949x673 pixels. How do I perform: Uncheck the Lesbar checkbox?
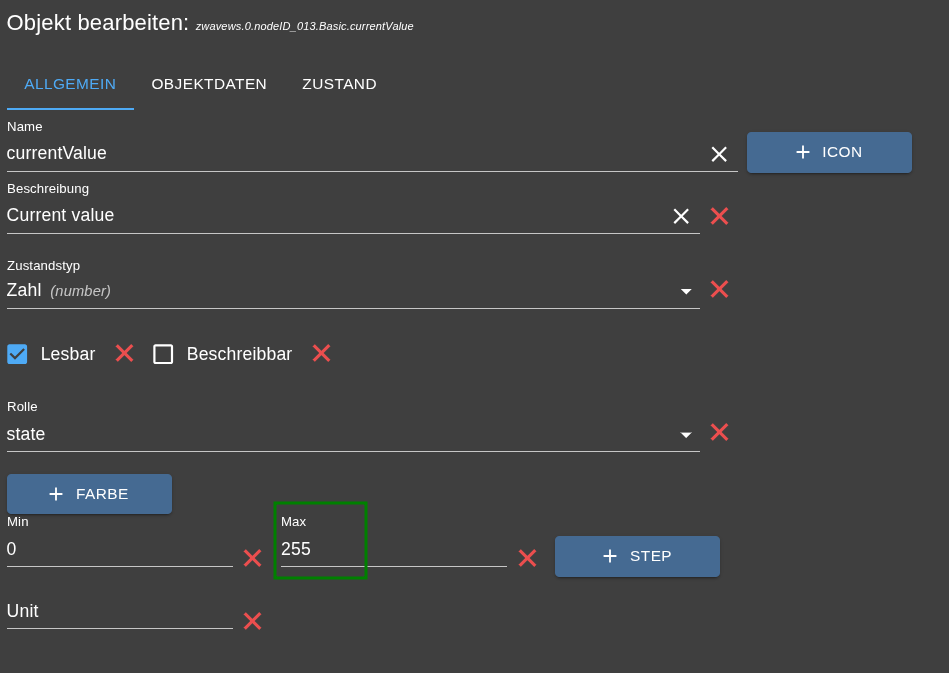coord(17,354)
